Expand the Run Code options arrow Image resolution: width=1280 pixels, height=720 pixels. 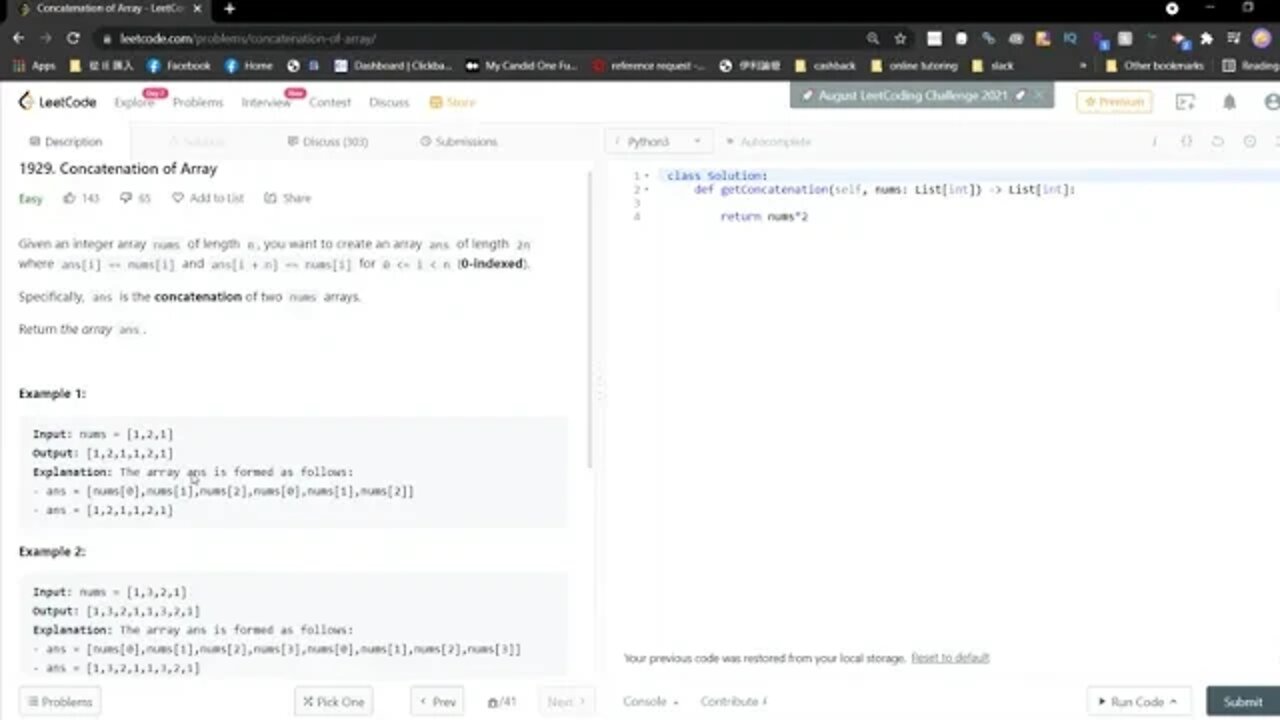pos(1173,702)
